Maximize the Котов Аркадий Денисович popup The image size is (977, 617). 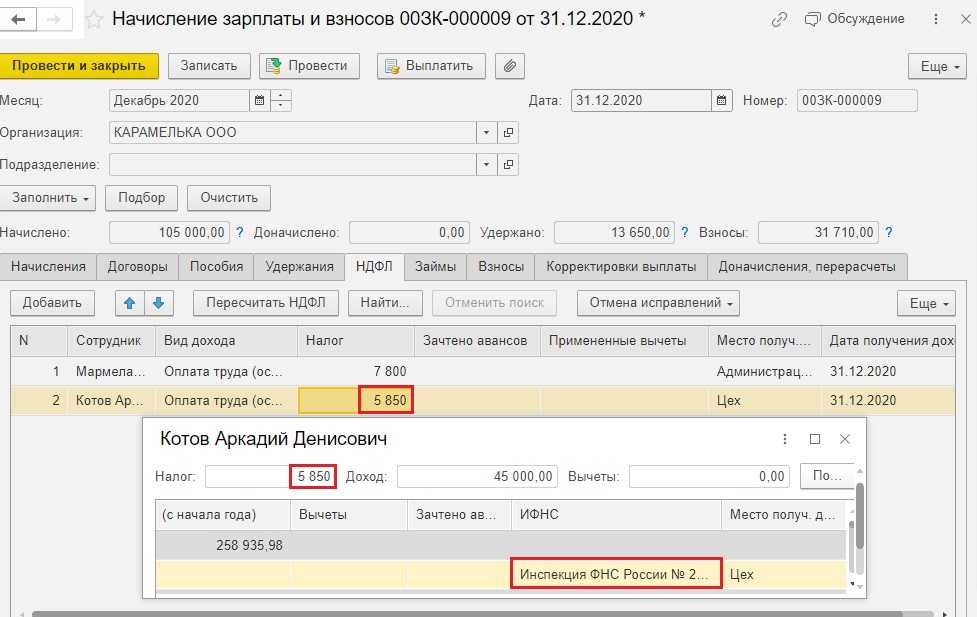coord(814,439)
